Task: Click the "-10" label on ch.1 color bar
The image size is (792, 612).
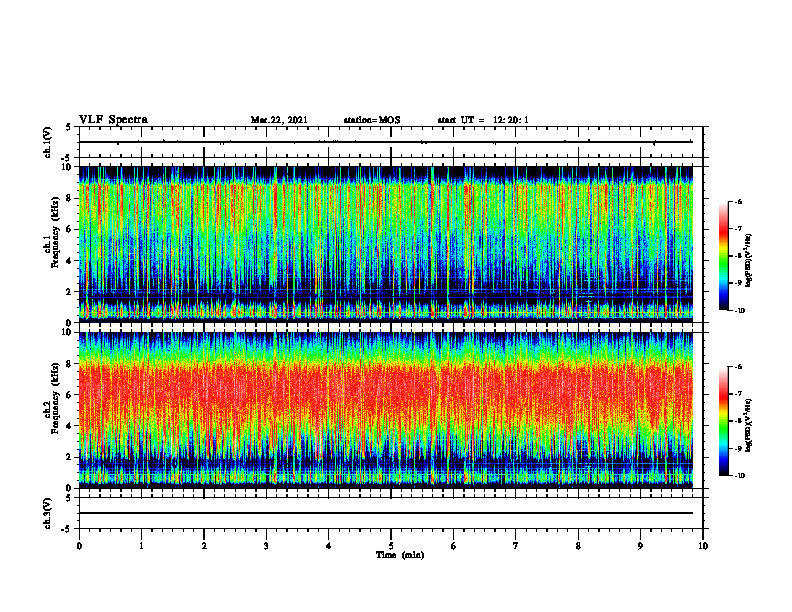Action: coord(739,311)
